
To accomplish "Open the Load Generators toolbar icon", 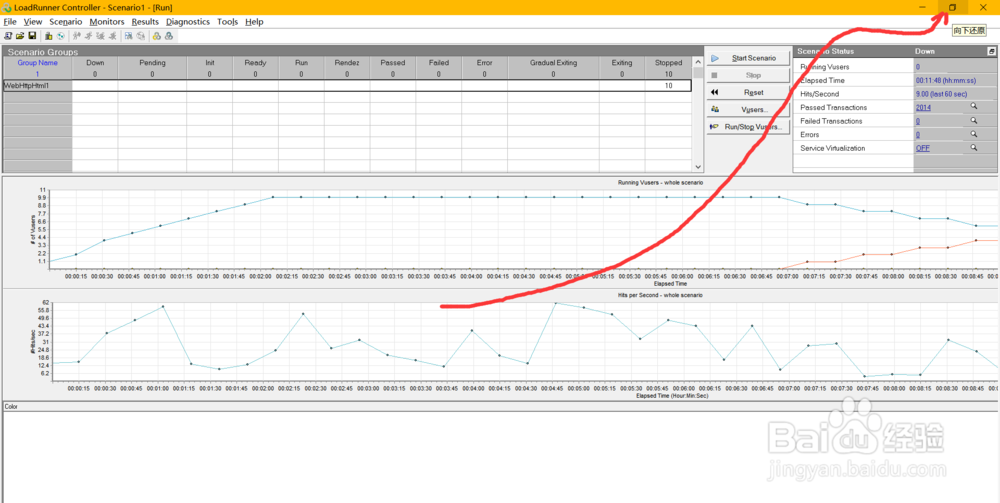I will pyautogui.click(x=48, y=36).
